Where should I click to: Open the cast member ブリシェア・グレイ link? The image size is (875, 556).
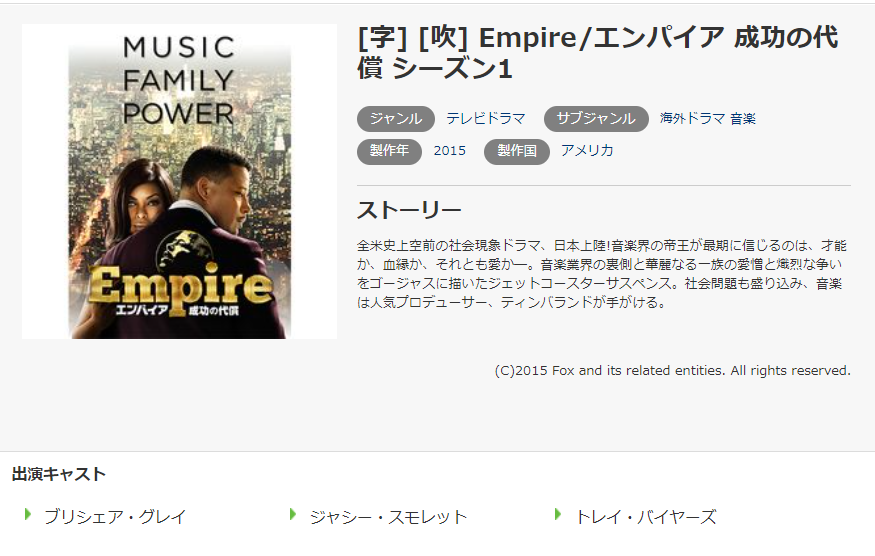(x=115, y=516)
